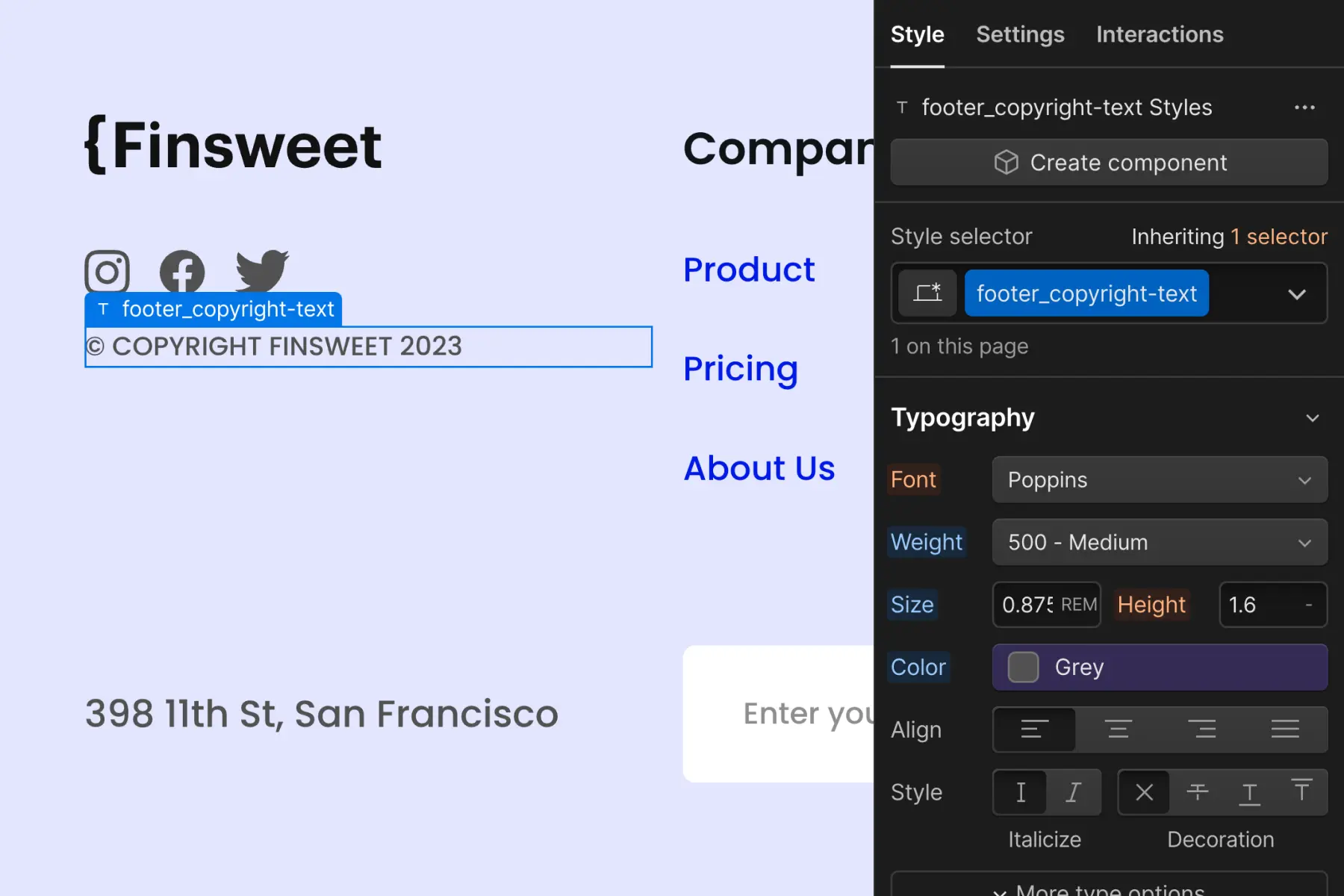Apply underline text decoration

coord(1250,792)
